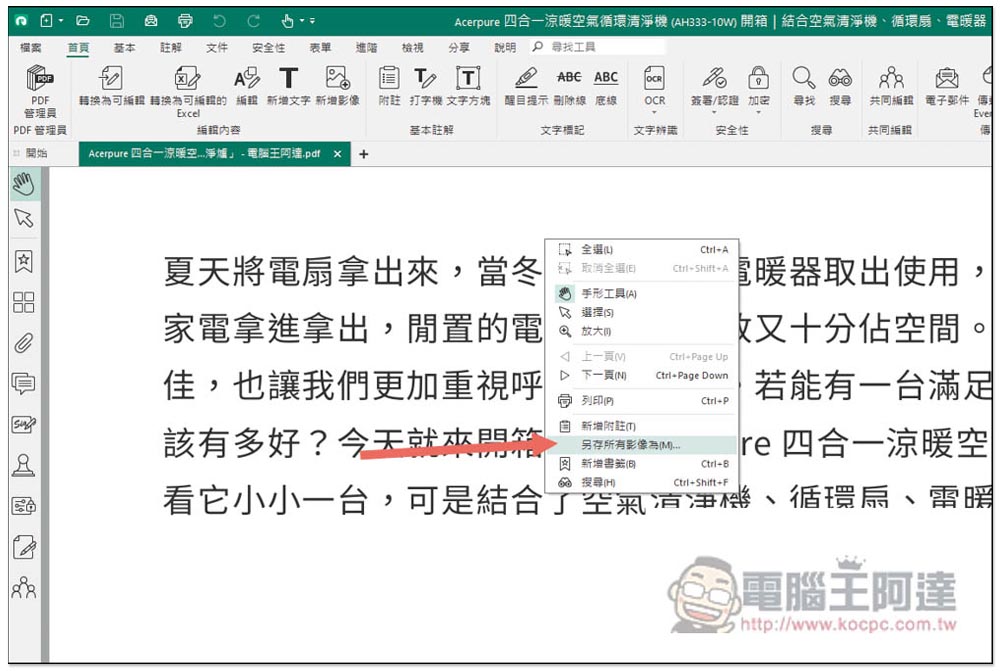Choose 放大 in context menu
This screenshot has height=671, width=1000.
tap(642, 331)
